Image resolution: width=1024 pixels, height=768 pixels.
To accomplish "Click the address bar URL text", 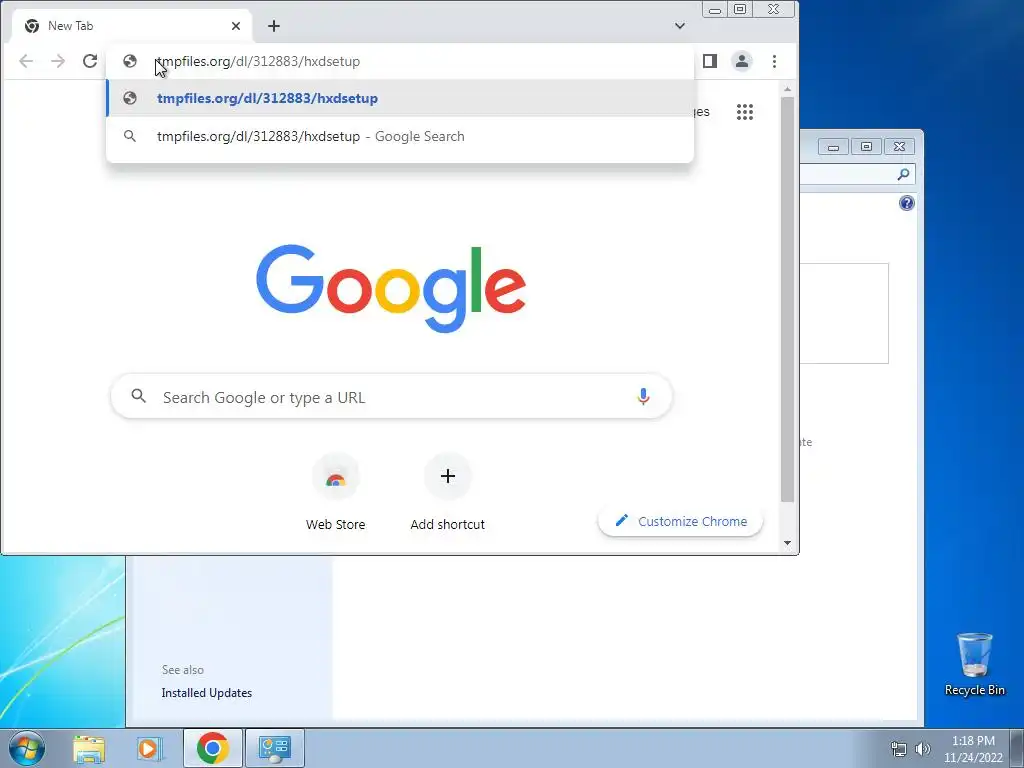I will pyautogui.click(x=259, y=61).
